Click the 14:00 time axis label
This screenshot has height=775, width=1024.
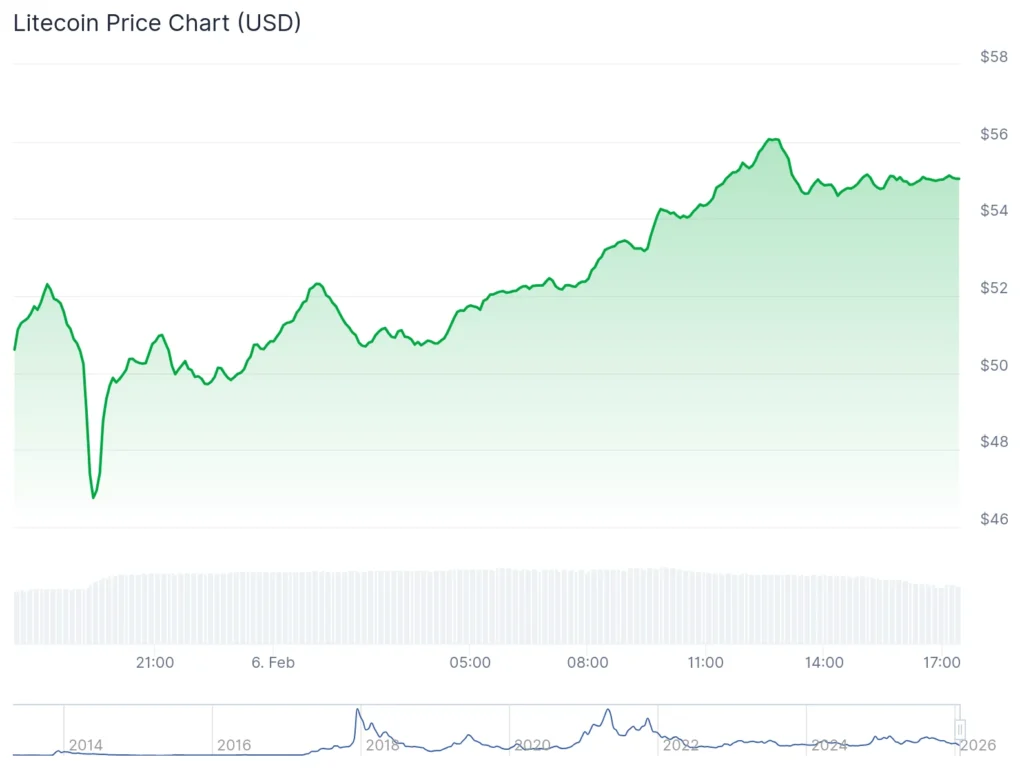[824, 662]
